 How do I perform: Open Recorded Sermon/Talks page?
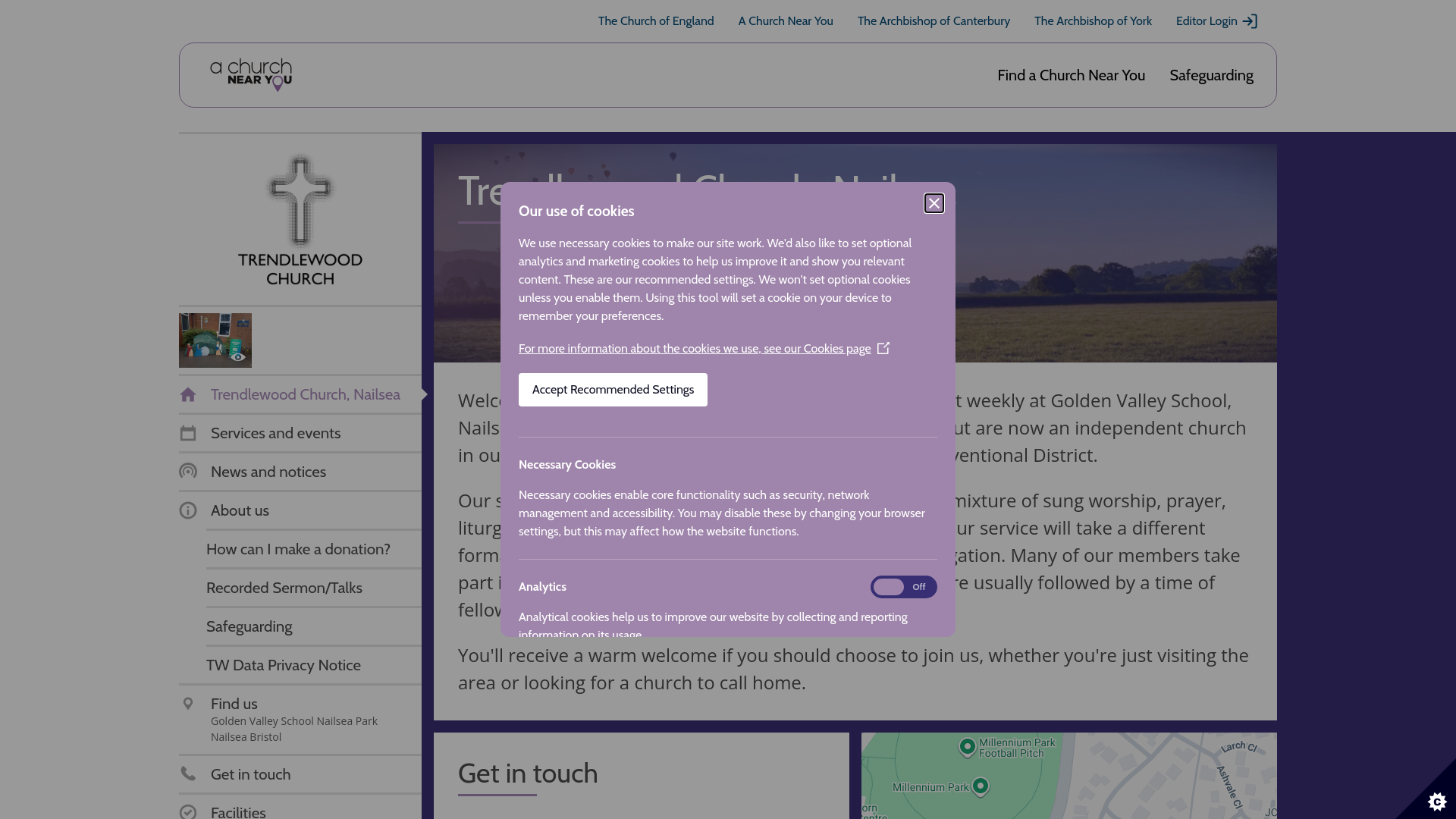(x=284, y=588)
